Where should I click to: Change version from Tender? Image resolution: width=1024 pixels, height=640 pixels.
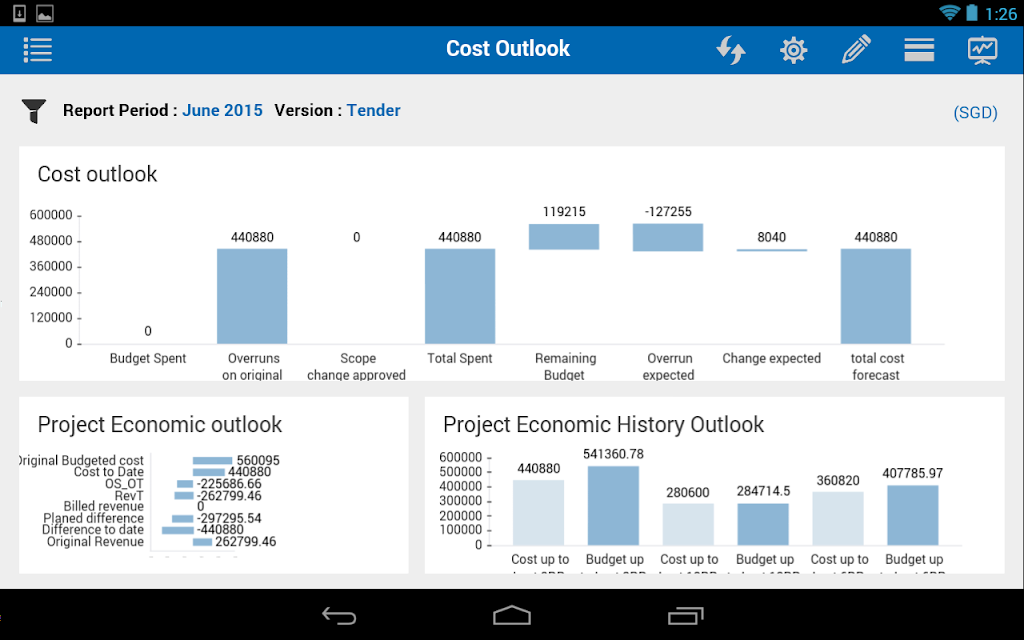[374, 110]
